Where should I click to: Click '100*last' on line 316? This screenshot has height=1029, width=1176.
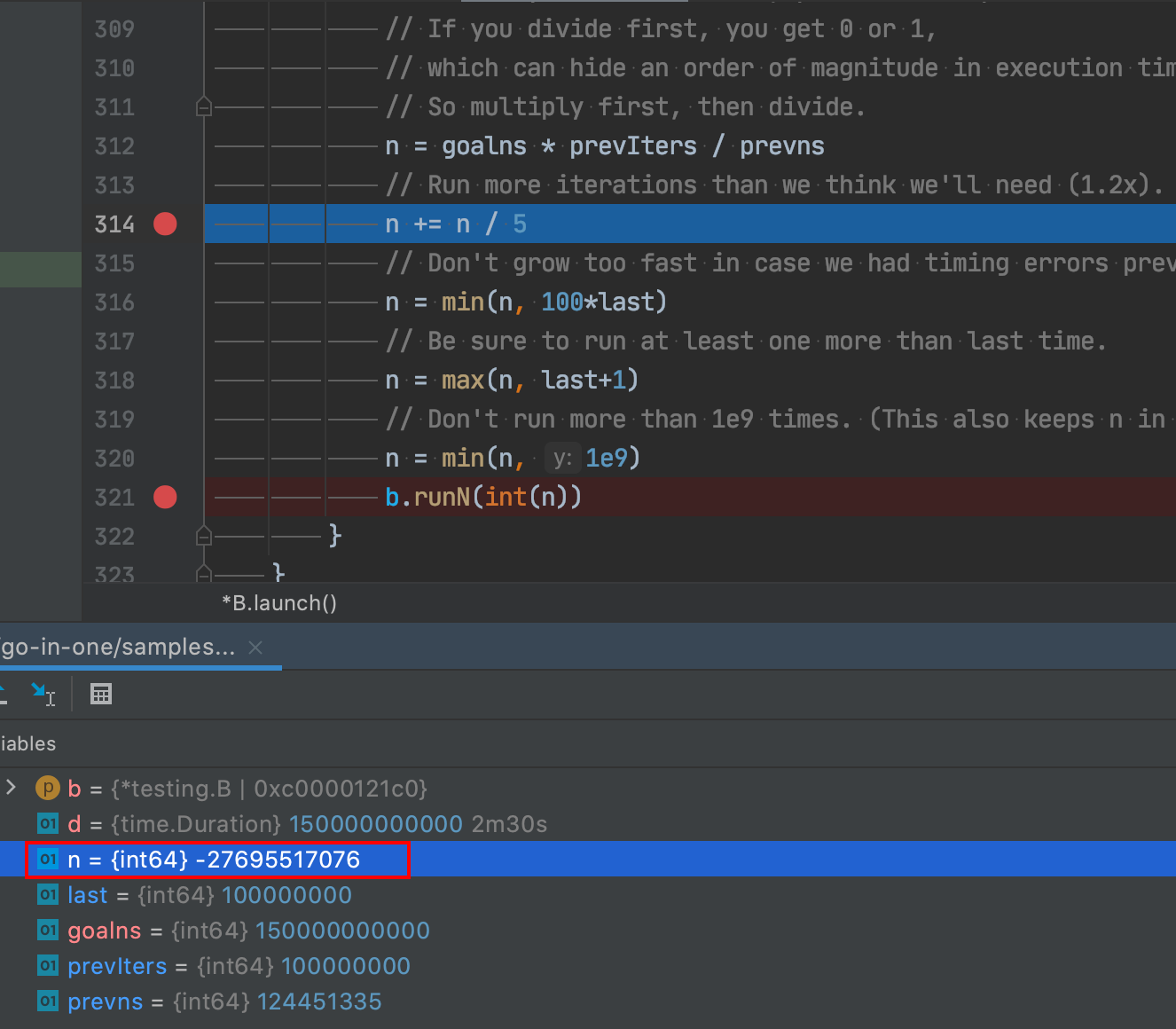click(598, 302)
